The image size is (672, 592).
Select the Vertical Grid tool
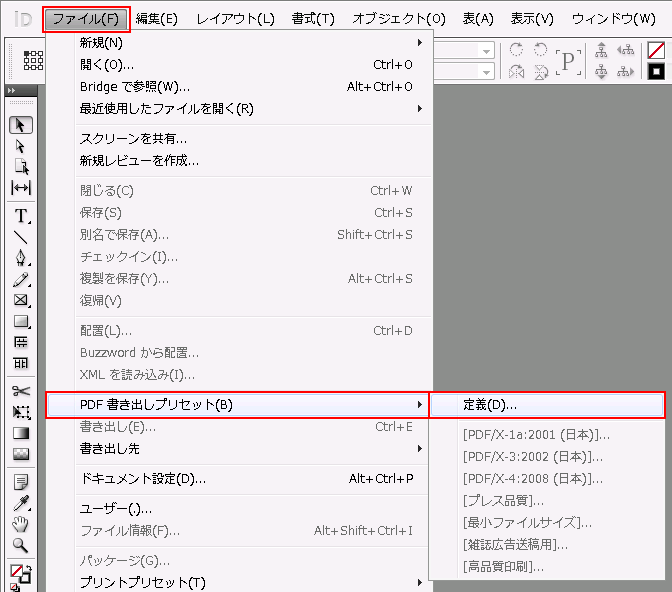point(21,363)
